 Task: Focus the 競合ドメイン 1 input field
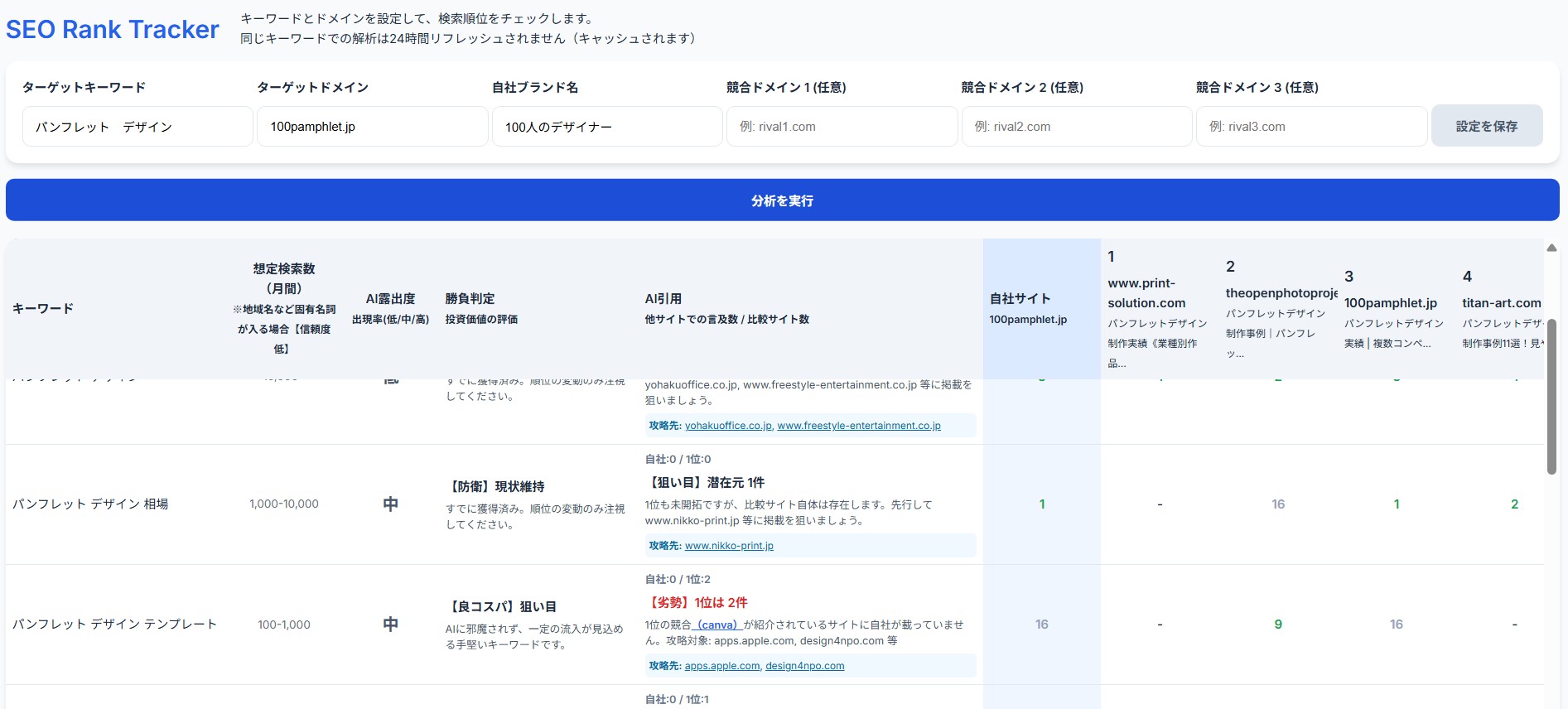[x=842, y=127]
